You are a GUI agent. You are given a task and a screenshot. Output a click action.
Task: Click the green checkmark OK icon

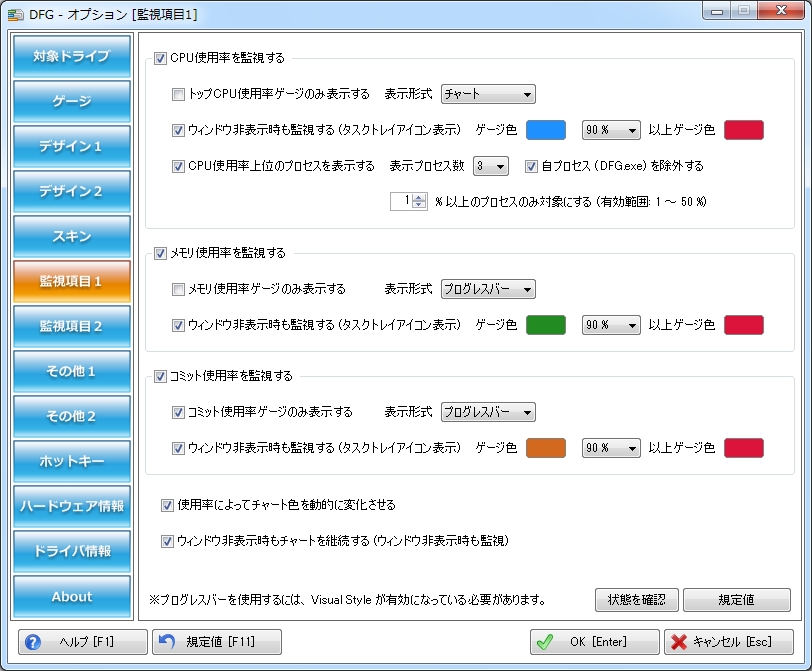(x=545, y=642)
